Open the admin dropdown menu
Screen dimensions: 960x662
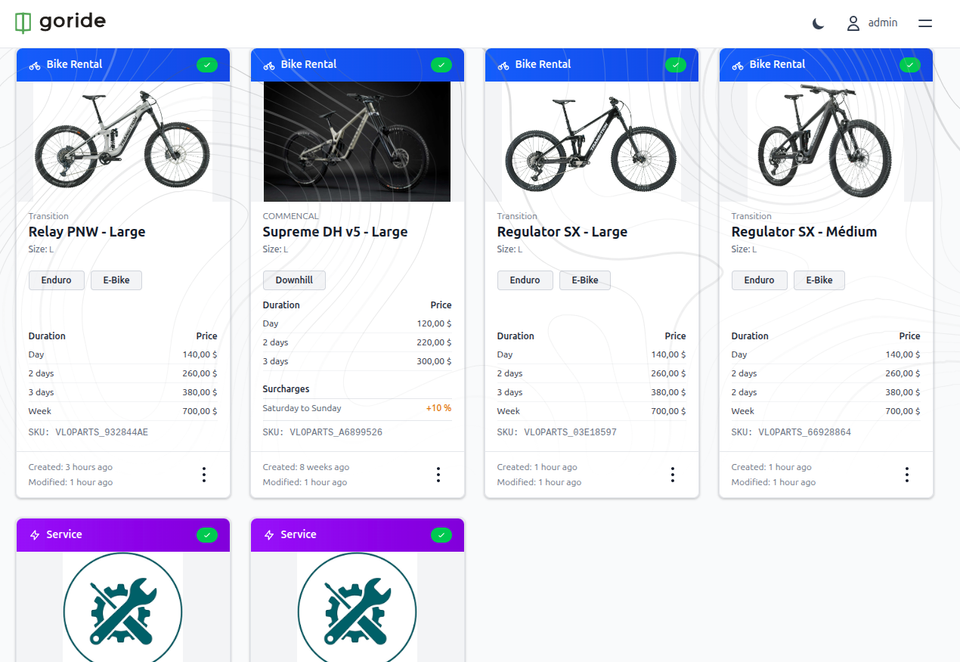872,22
